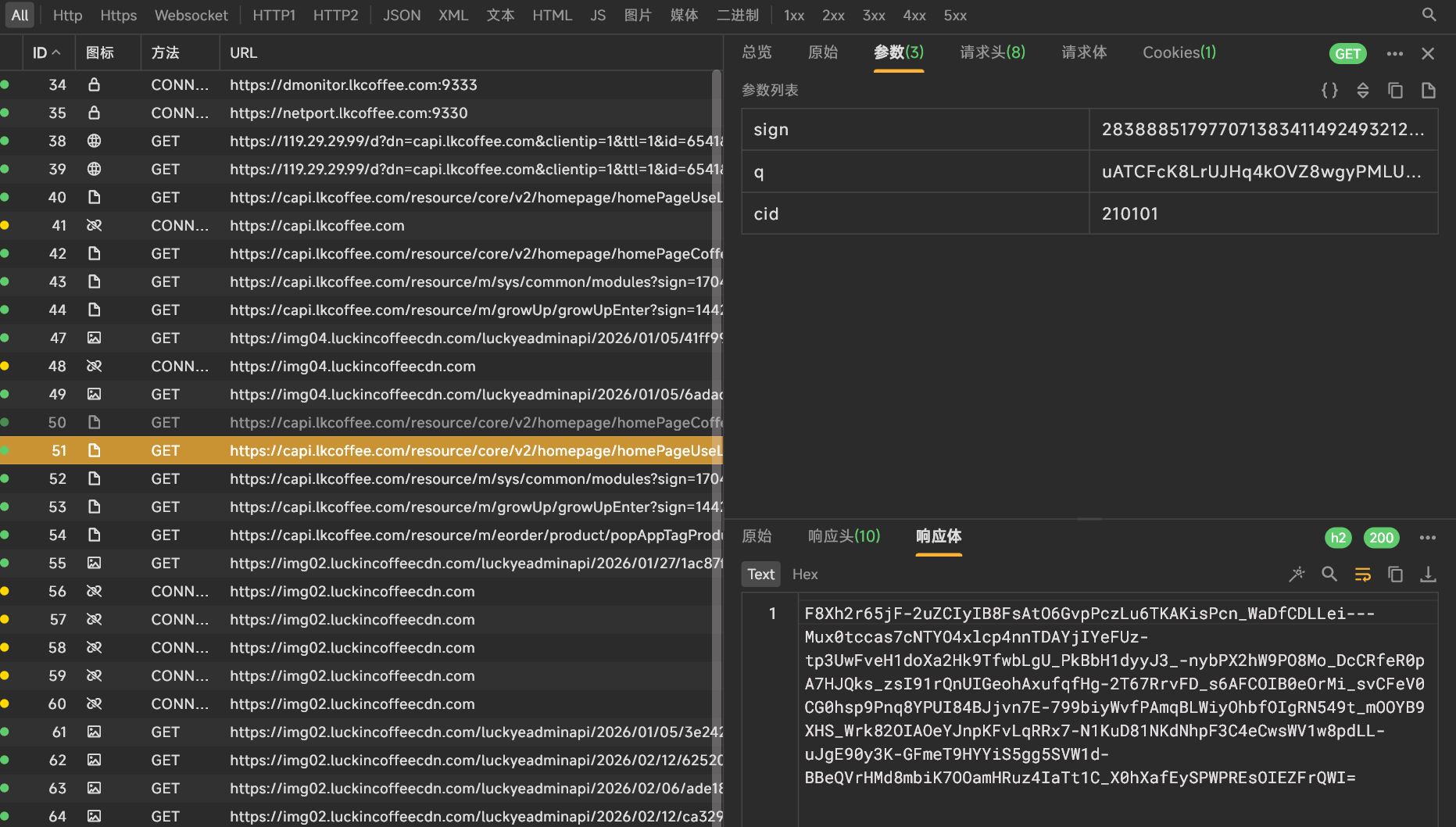This screenshot has height=827, width=1456.
Task: Click the export file icon in parameters
Action: click(x=1428, y=91)
